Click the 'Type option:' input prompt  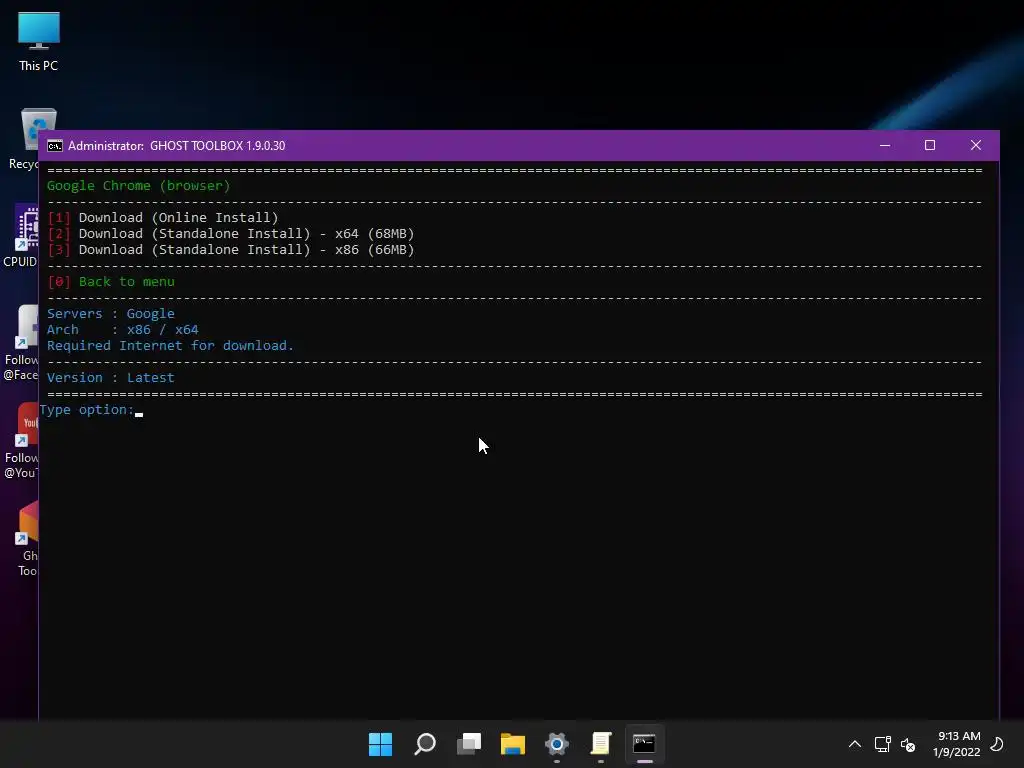click(91, 410)
